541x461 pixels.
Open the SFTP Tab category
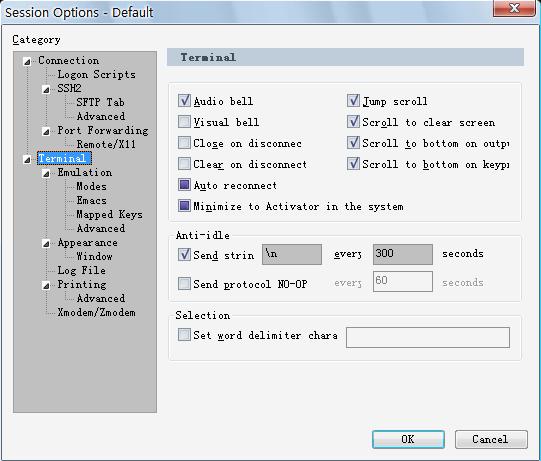100,102
